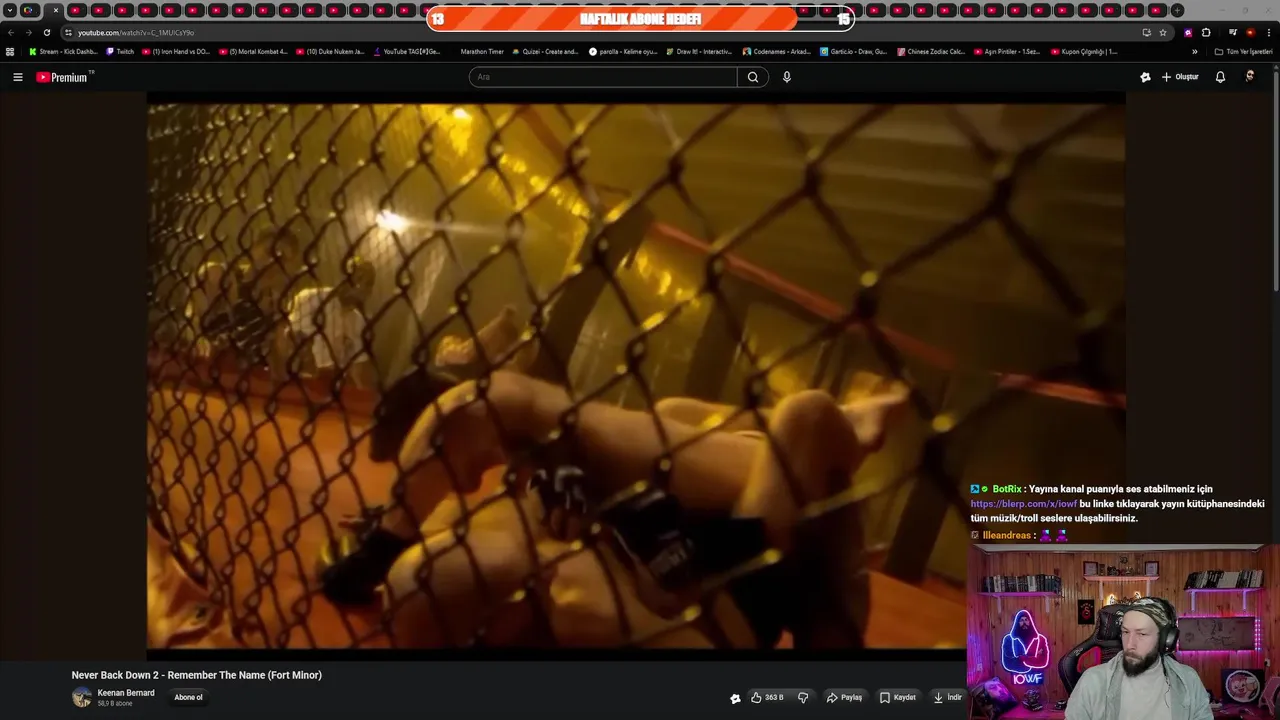
Task: Open 'Aşırı Pintiler - 1.Sez...' bookmark
Action: coord(1007,51)
